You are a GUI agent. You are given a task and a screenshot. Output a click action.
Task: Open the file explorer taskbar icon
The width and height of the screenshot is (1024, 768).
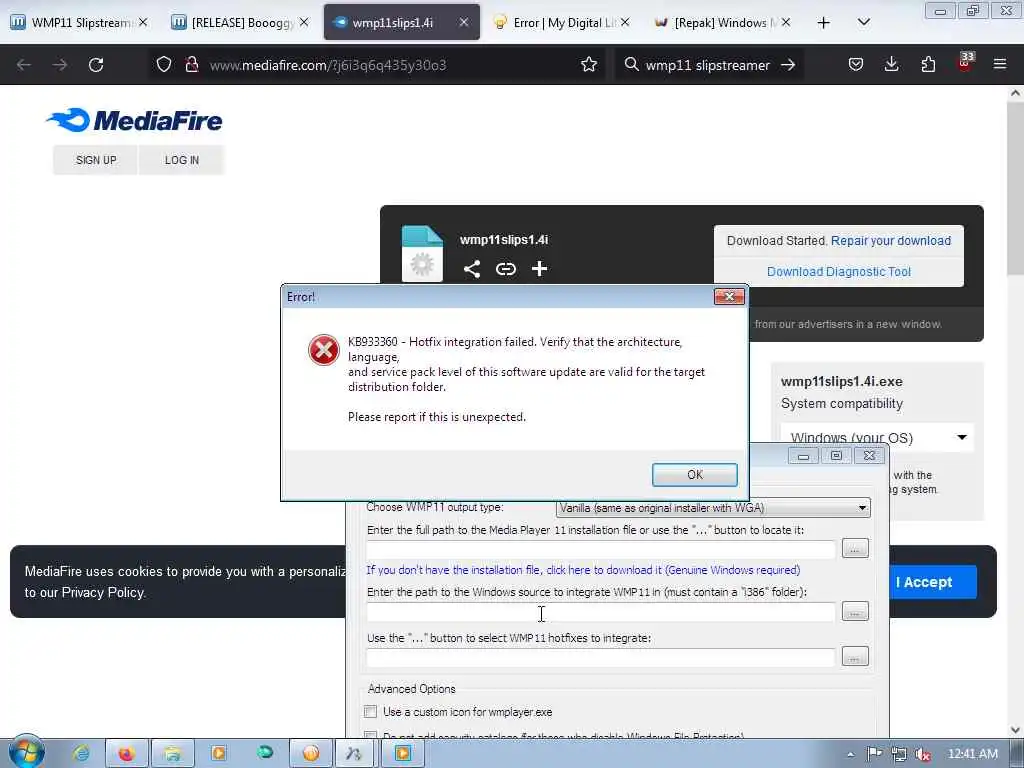coord(172,753)
